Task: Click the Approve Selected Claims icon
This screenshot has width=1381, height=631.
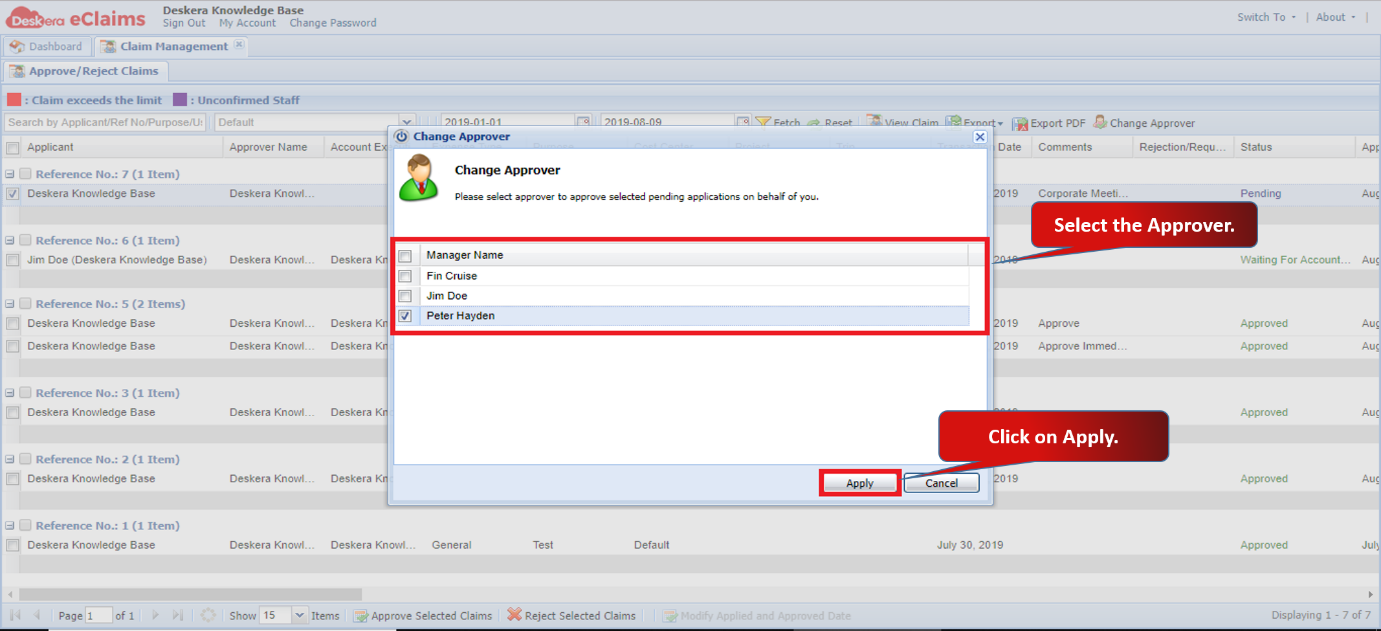Action: point(361,616)
